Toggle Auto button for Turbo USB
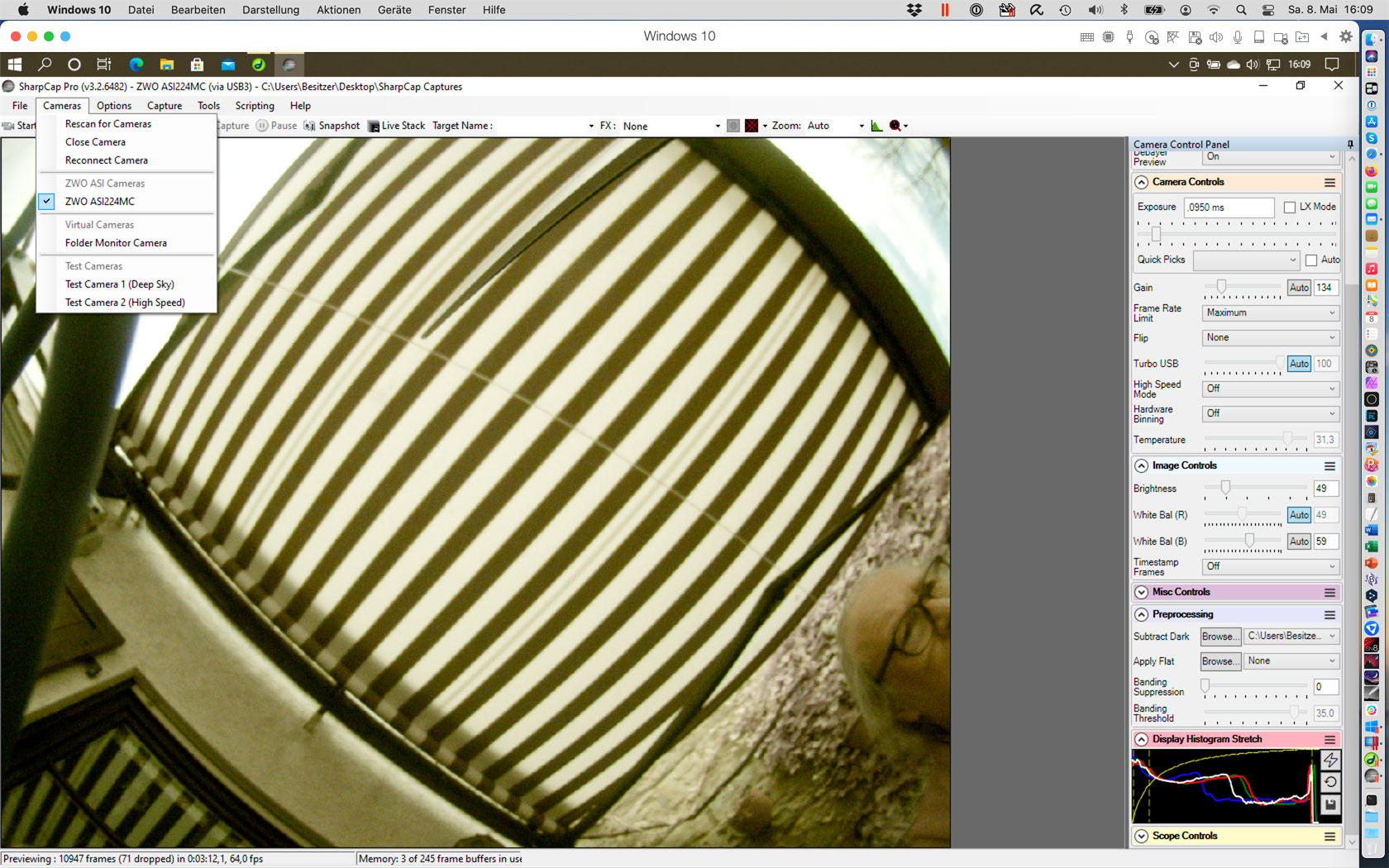The width and height of the screenshot is (1389, 868). tap(1299, 364)
